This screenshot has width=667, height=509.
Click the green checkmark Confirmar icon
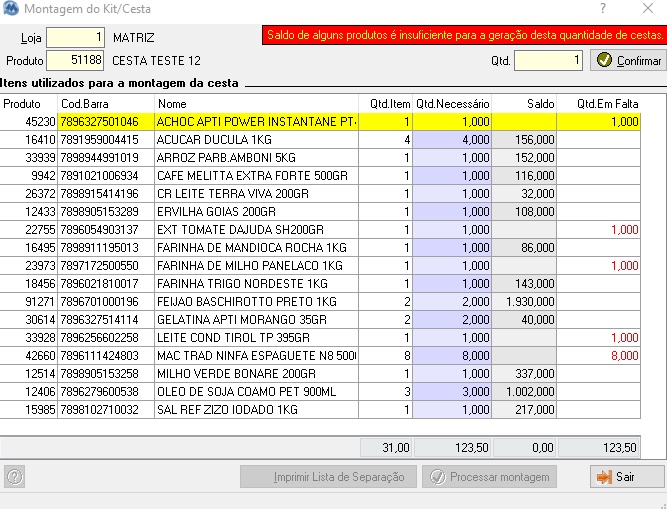(x=604, y=60)
